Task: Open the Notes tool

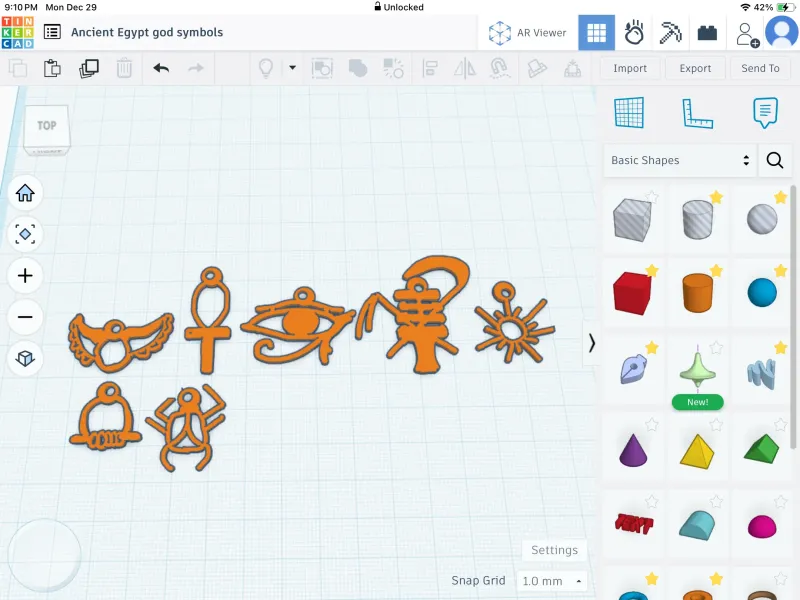Action: click(x=765, y=113)
